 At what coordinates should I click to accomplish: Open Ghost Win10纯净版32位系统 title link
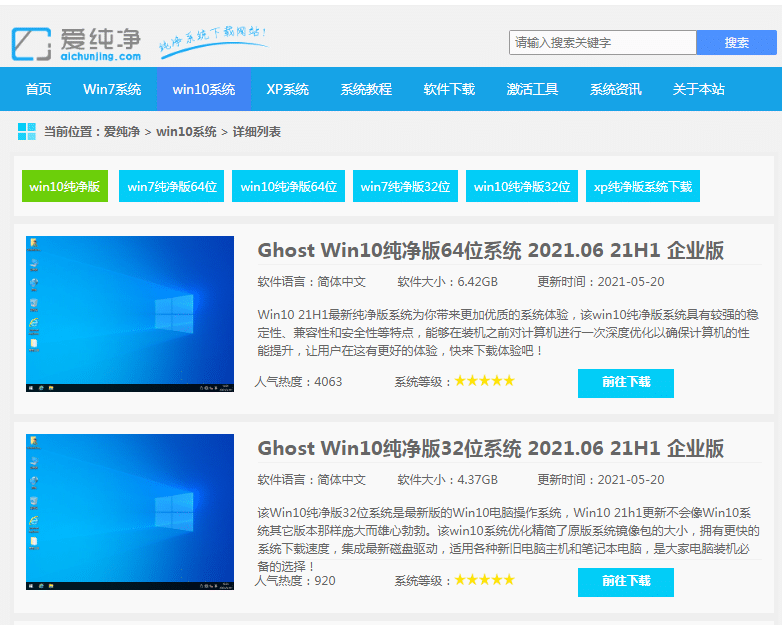(x=491, y=448)
